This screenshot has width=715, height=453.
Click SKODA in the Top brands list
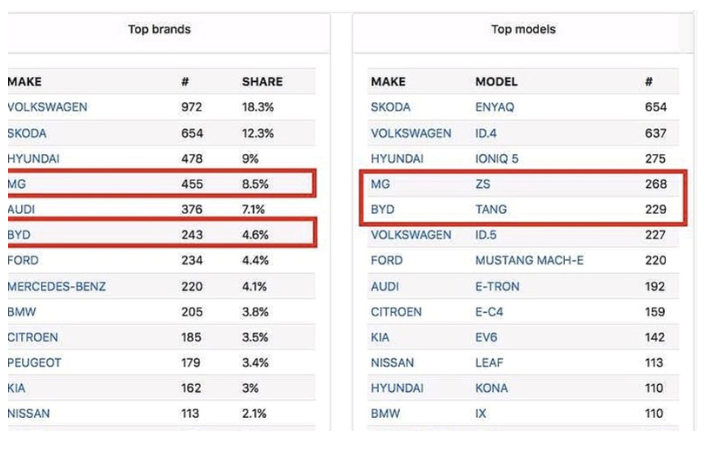pos(27,133)
